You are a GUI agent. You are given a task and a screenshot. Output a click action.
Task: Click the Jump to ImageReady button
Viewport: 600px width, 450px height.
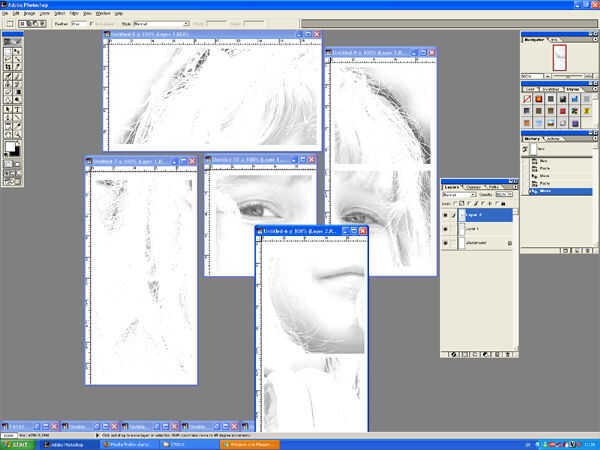13,182
